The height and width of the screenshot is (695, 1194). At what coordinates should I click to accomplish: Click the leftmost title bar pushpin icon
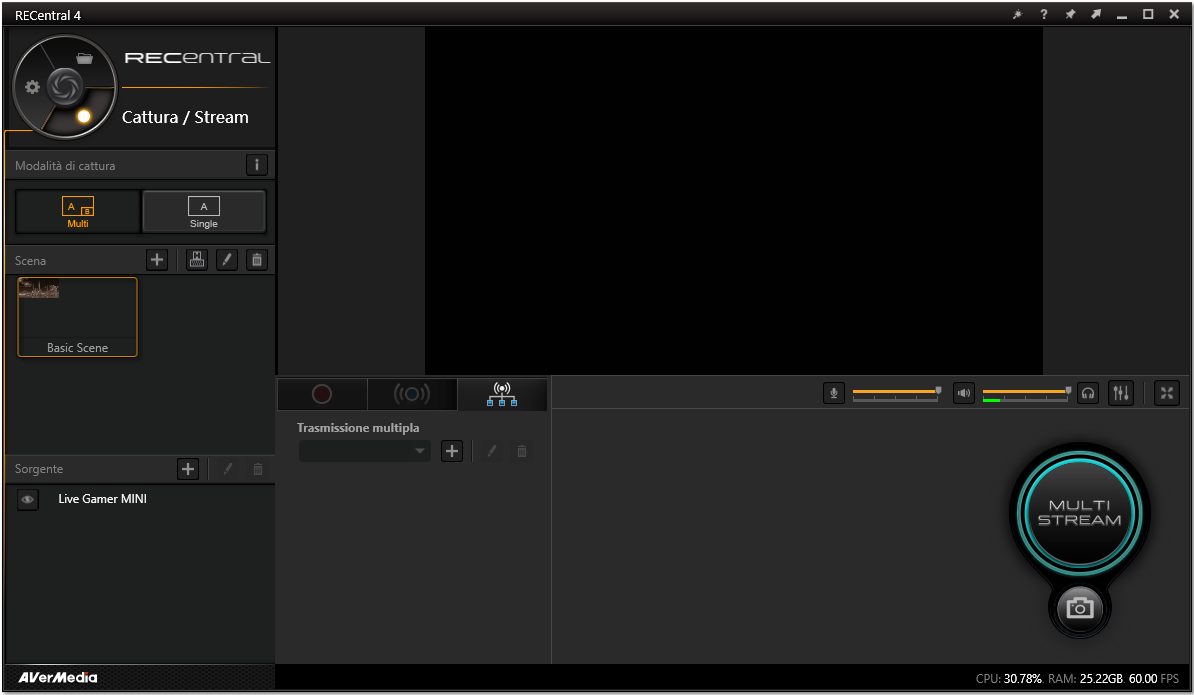tap(1017, 14)
